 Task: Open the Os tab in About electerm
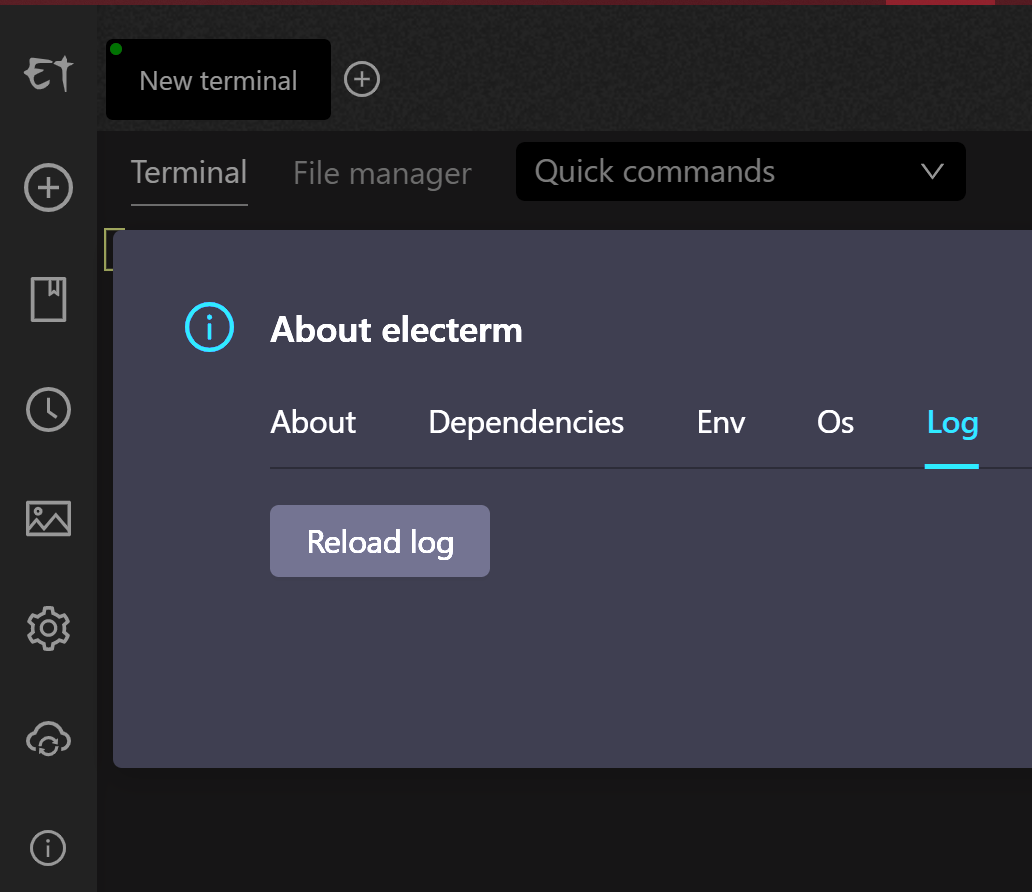(834, 422)
